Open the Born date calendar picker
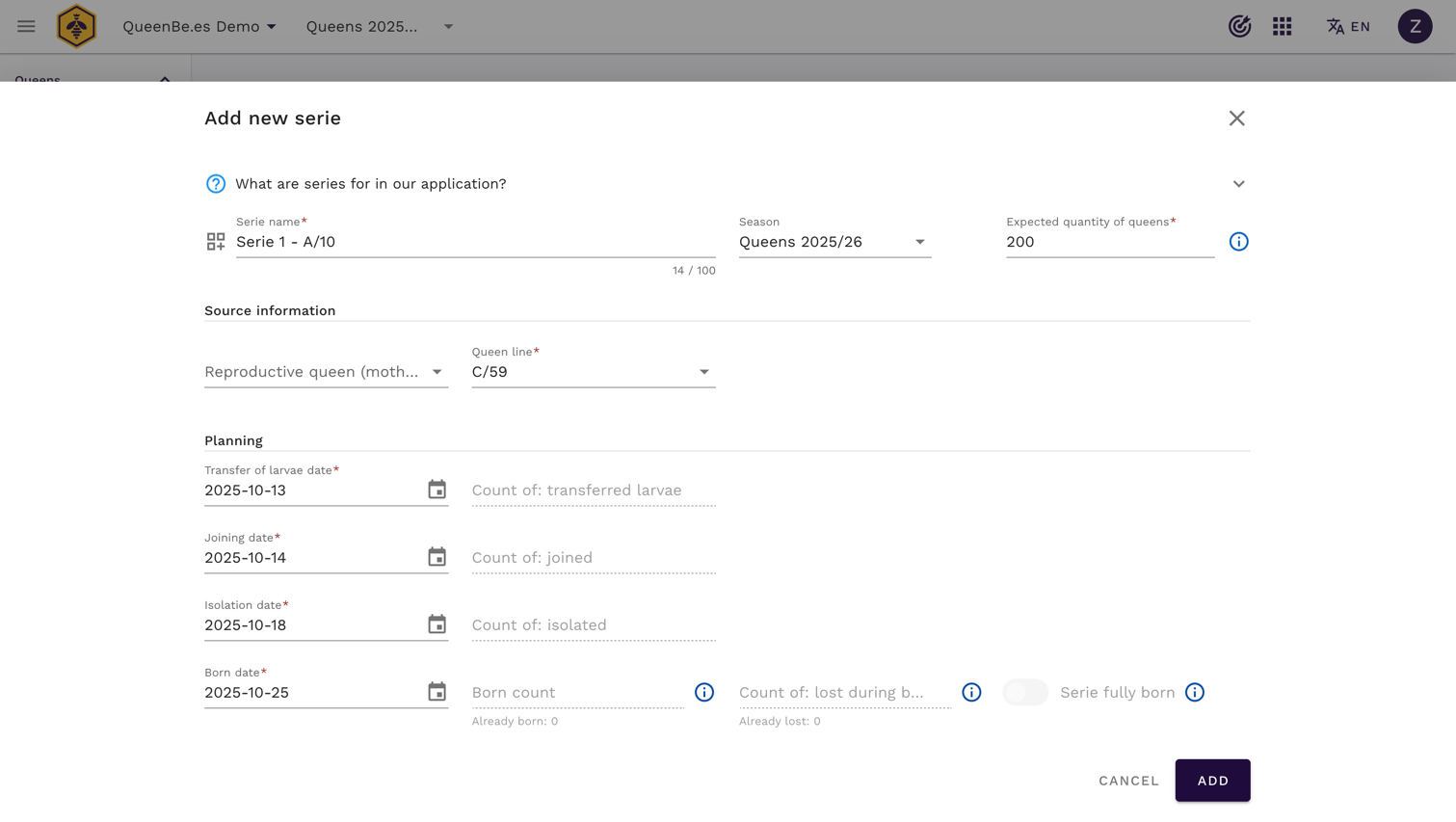Viewport: 1456px width, 822px height. coord(437,692)
